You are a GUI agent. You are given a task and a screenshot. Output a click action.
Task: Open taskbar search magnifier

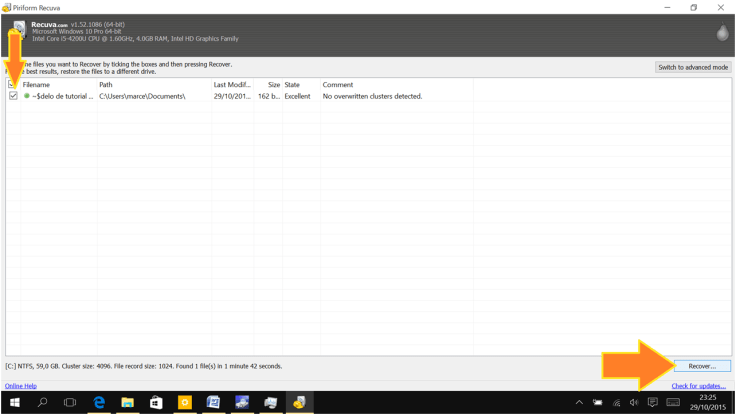[x=42, y=402]
